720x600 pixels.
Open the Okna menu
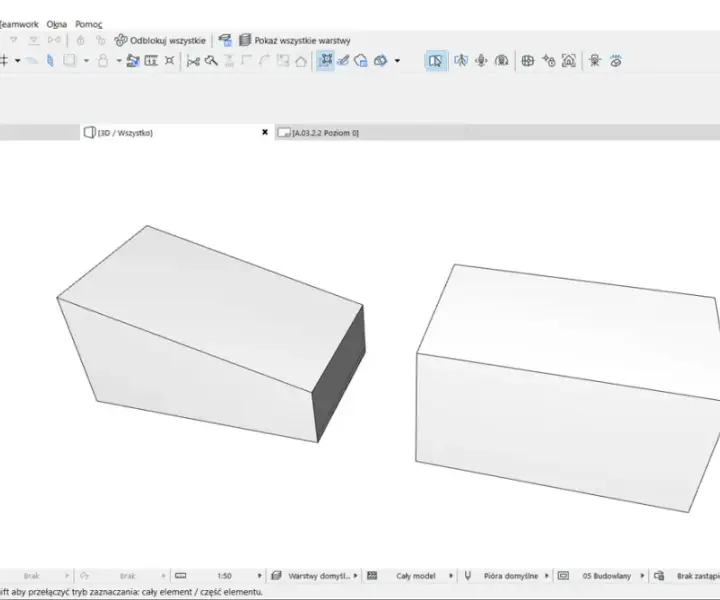[x=56, y=24]
